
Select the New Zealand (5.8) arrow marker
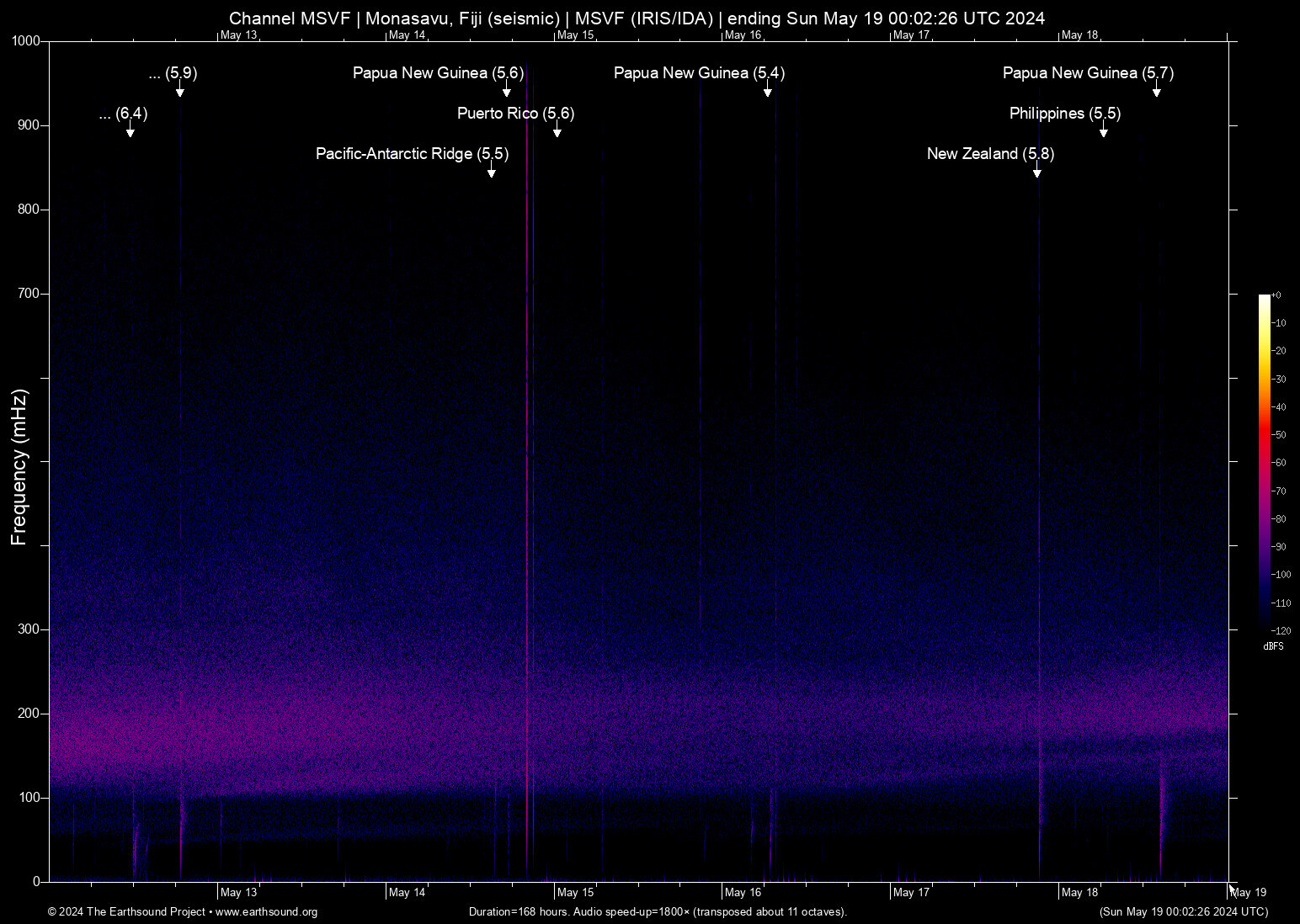pyautogui.click(x=1036, y=173)
